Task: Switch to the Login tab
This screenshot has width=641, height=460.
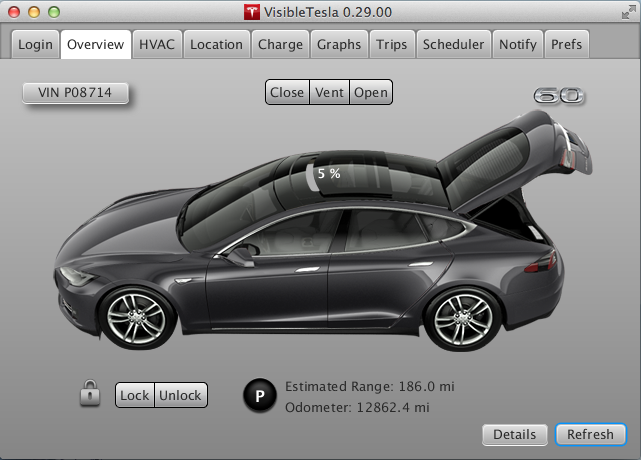Action: click(36, 44)
